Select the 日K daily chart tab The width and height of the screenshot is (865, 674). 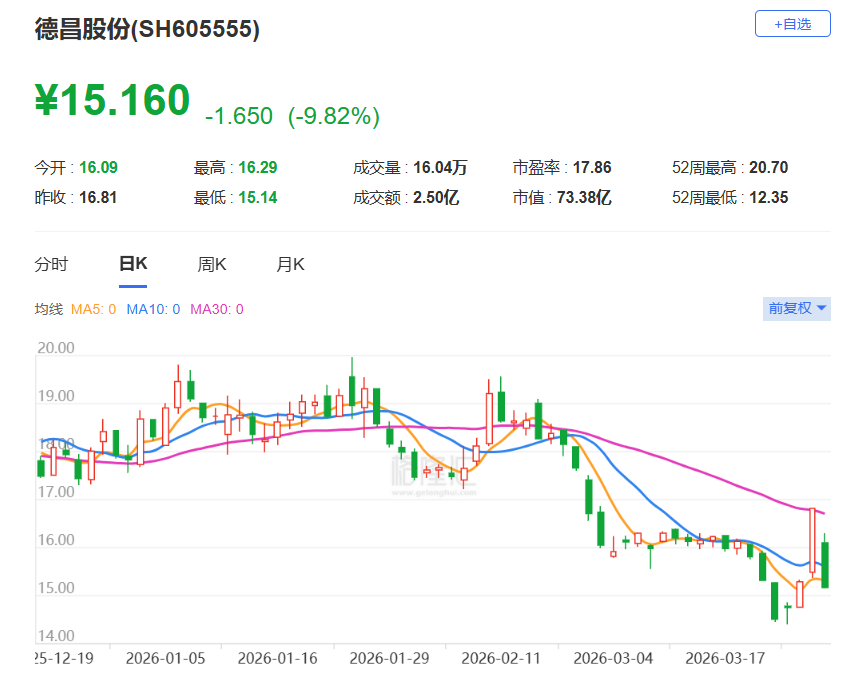133,264
